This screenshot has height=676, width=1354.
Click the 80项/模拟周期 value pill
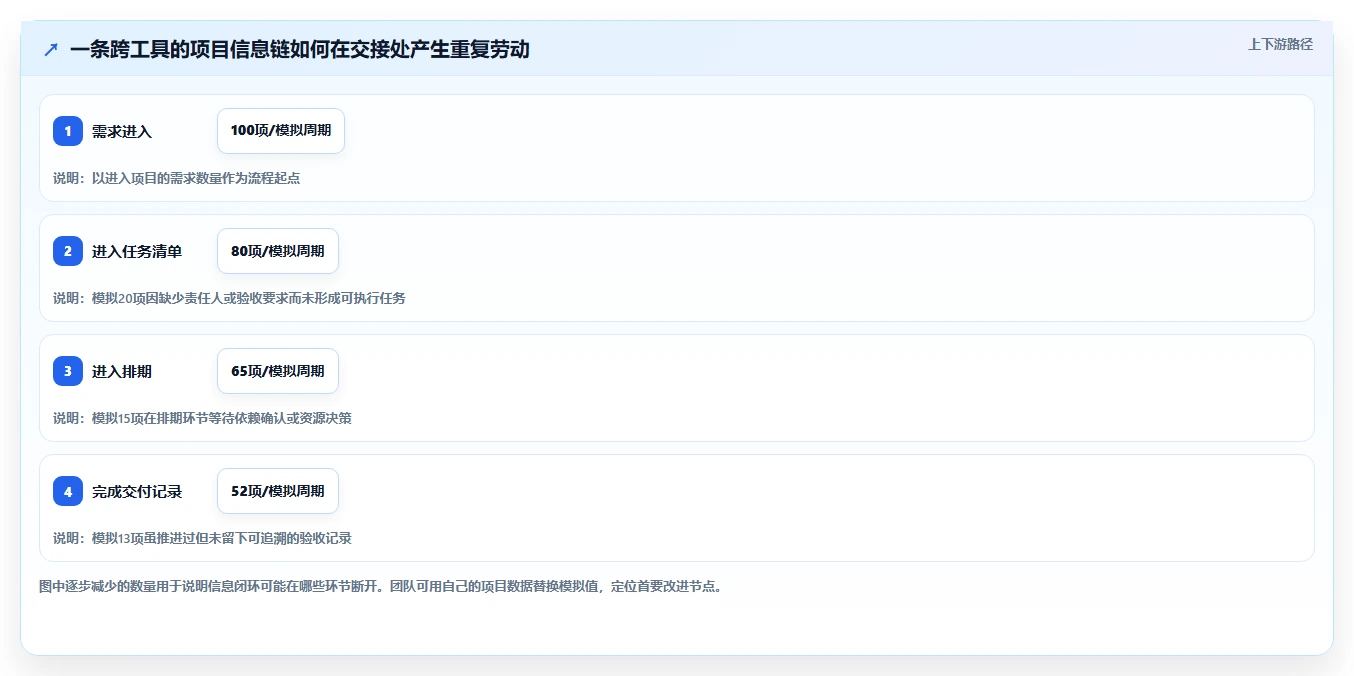(278, 251)
